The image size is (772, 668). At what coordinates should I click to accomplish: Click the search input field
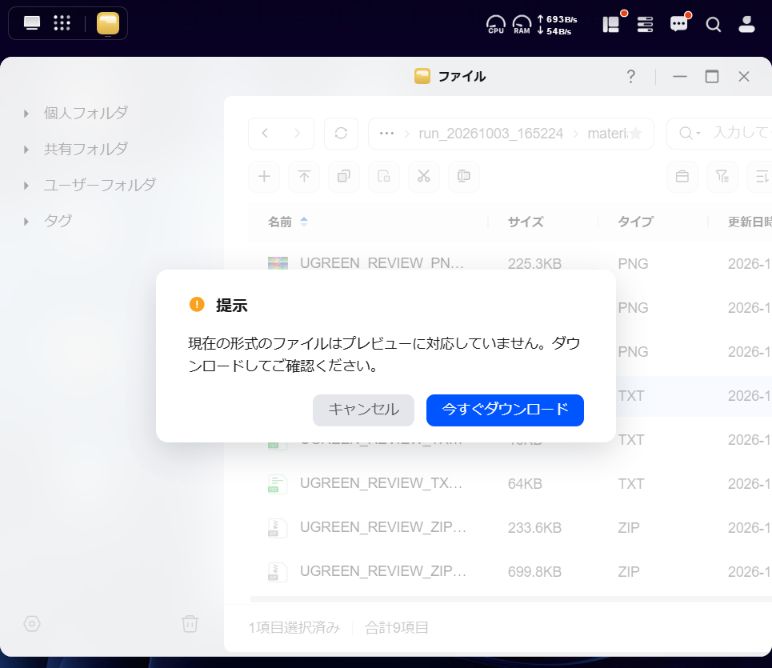741,133
